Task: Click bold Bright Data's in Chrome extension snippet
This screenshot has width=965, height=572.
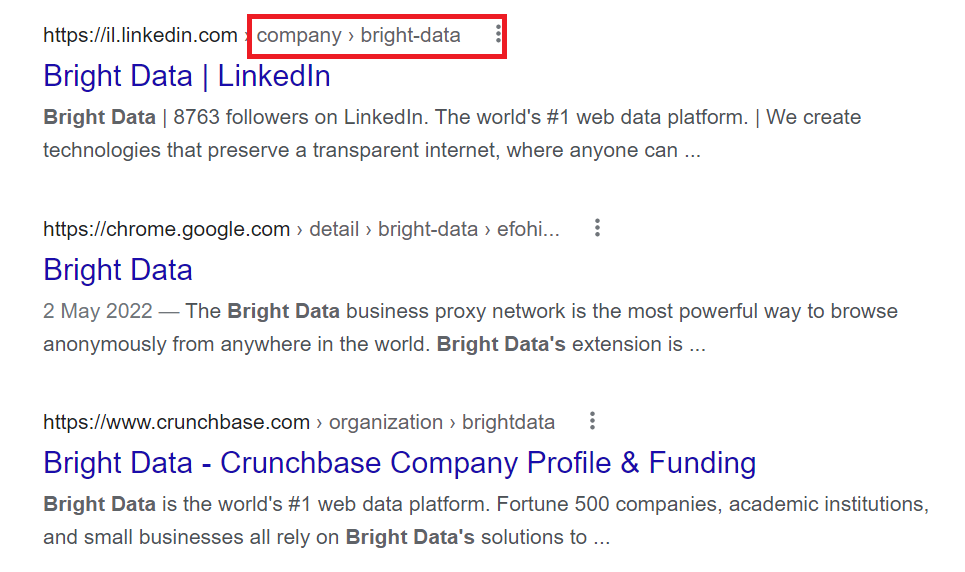Action: pos(501,344)
